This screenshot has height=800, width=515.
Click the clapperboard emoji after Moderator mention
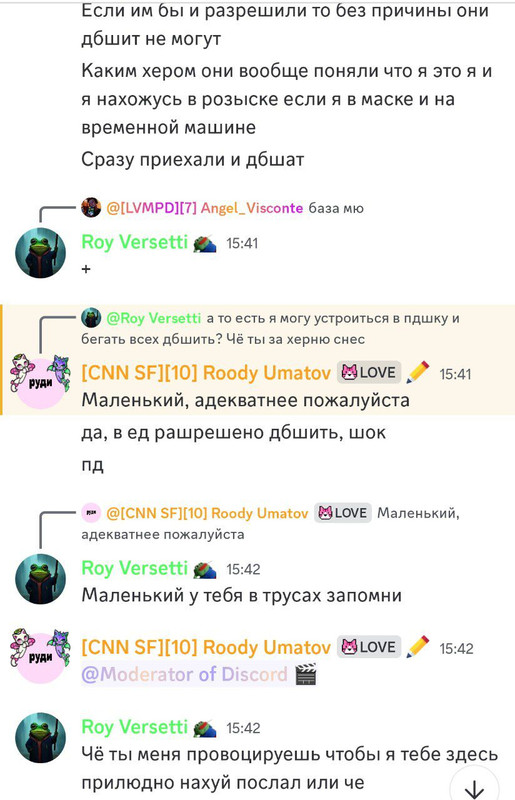[306, 674]
